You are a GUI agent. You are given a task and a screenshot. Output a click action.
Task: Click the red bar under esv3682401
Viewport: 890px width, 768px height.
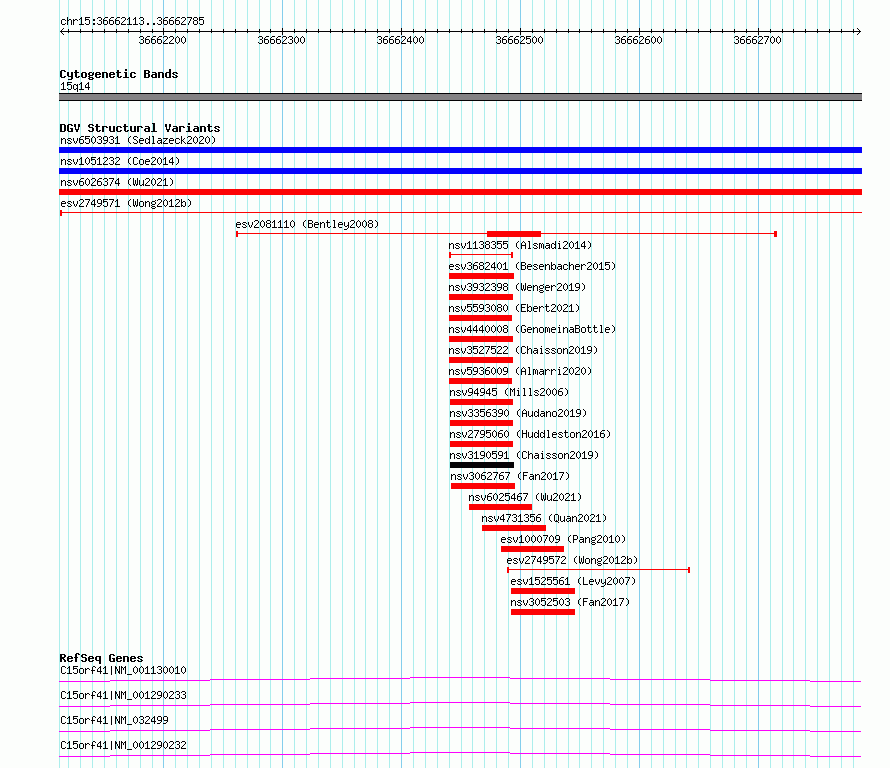tap(481, 276)
